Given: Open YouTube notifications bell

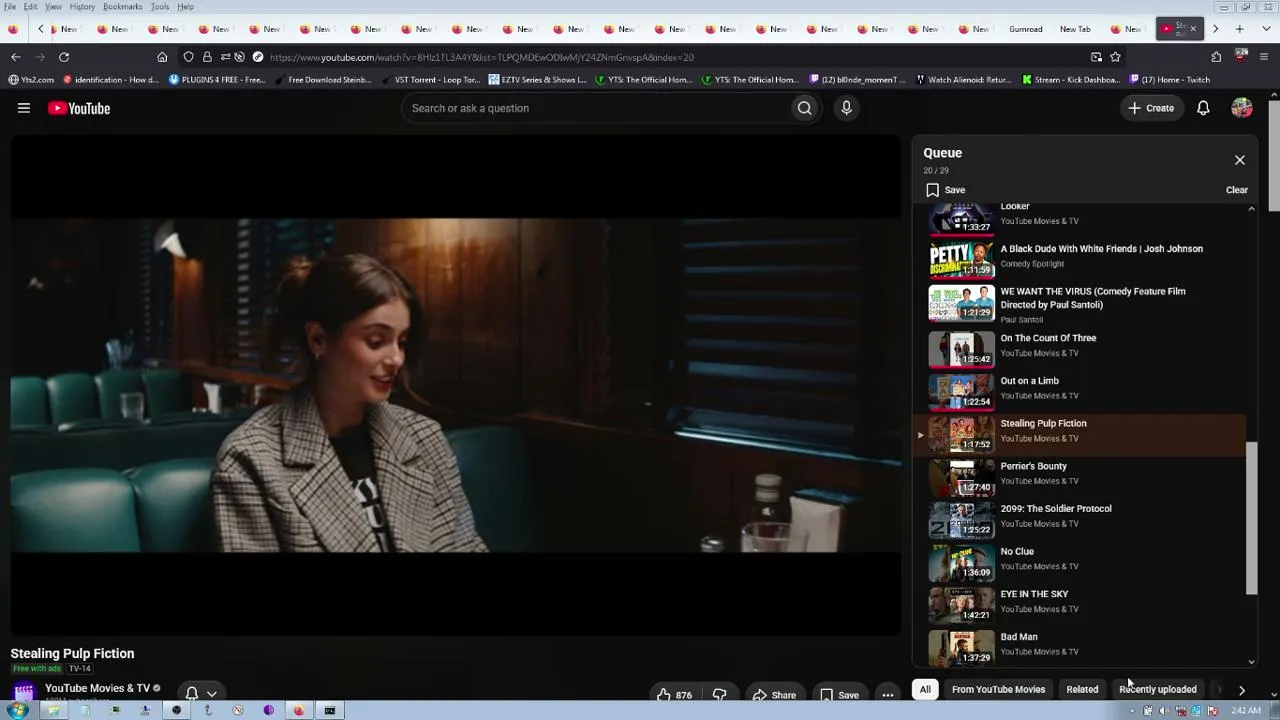Looking at the screenshot, I should pos(1203,108).
